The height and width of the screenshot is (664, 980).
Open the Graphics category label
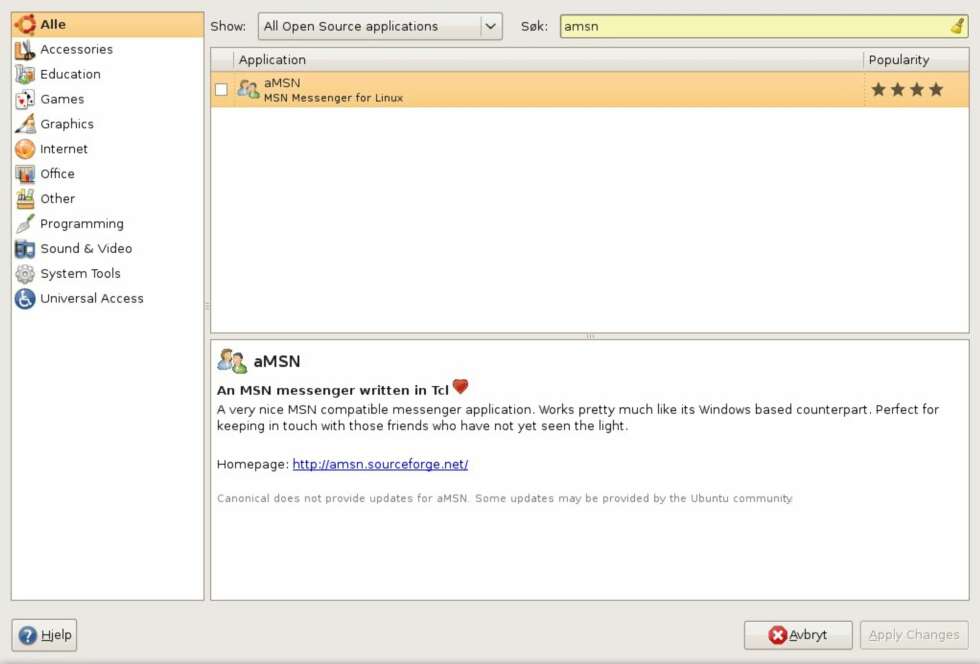pyautogui.click(x=68, y=124)
